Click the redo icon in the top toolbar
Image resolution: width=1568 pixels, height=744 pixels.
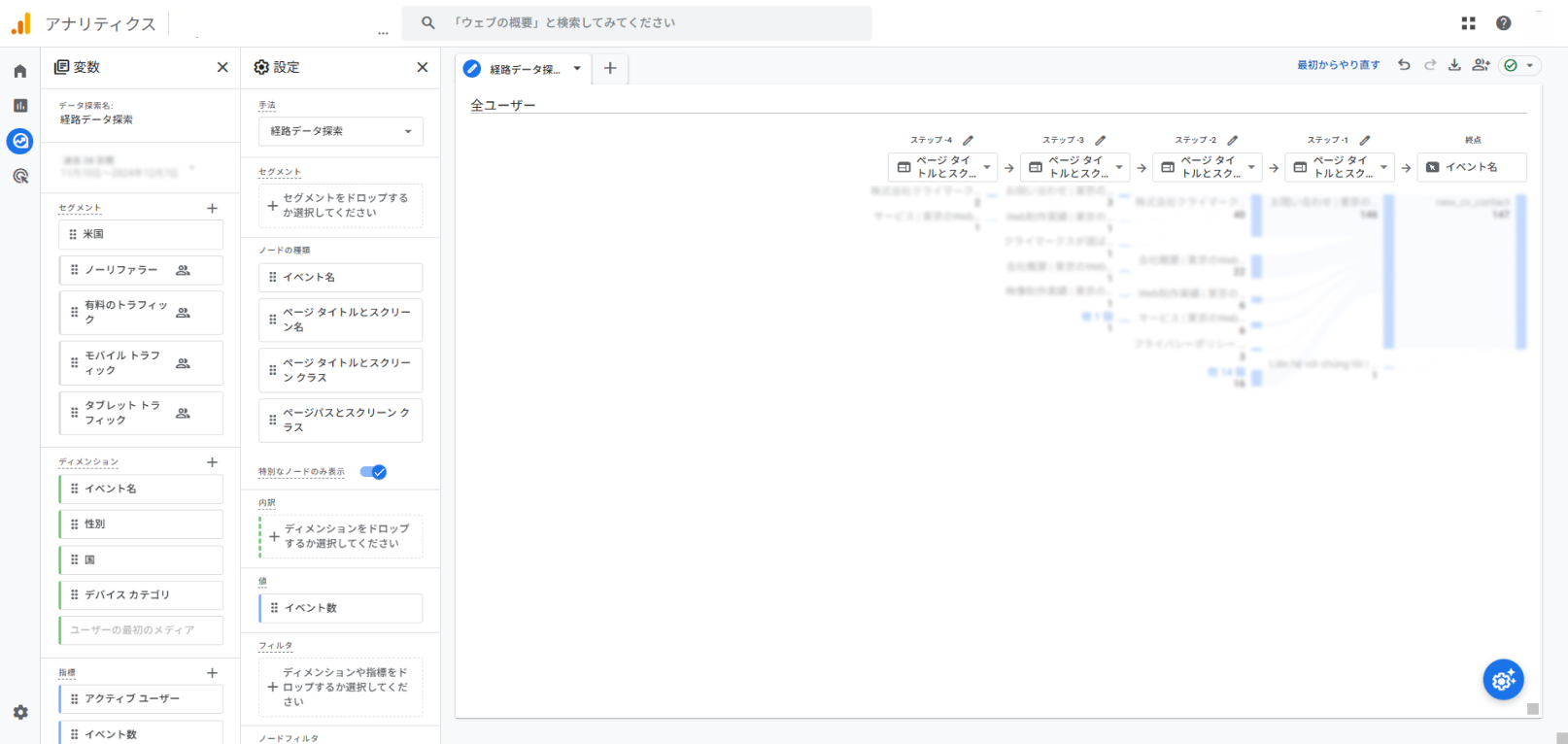pyautogui.click(x=1430, y=65)
